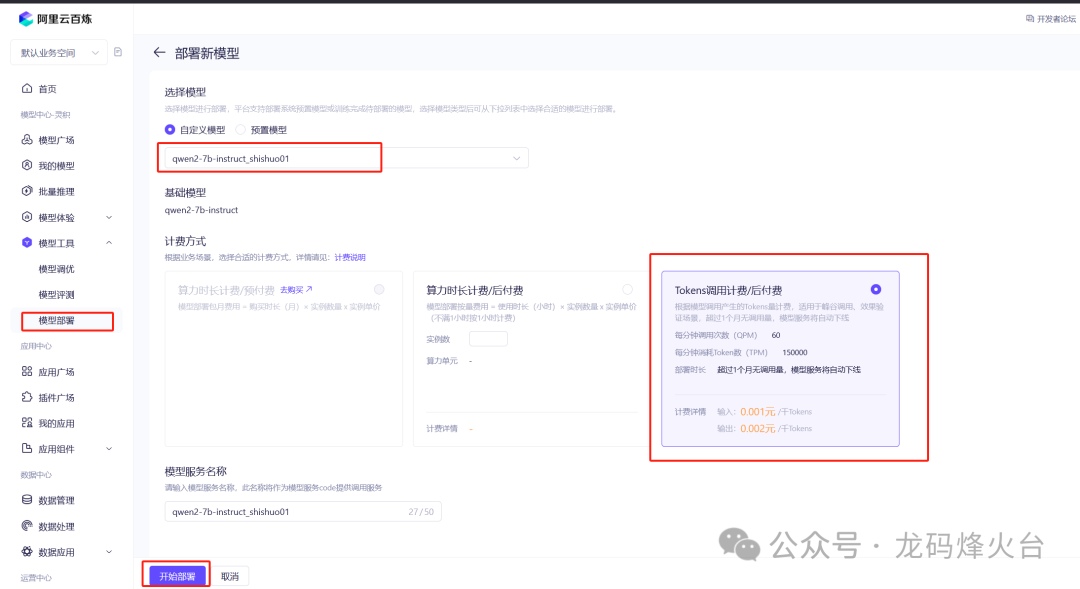Click the 开发者论坛 link text
Screen dimensions: 1080x589
1056,19
